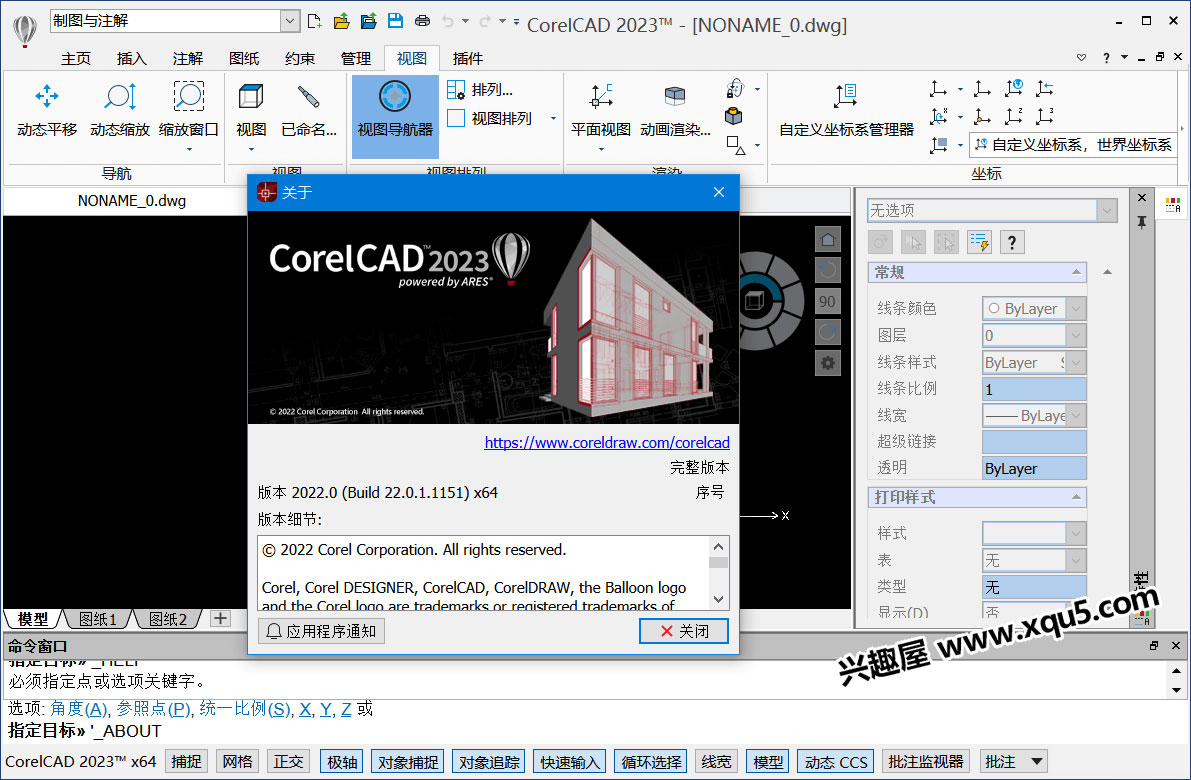
Task: Save drawing with the floppy disk icon
Action: tap(395, 21)
